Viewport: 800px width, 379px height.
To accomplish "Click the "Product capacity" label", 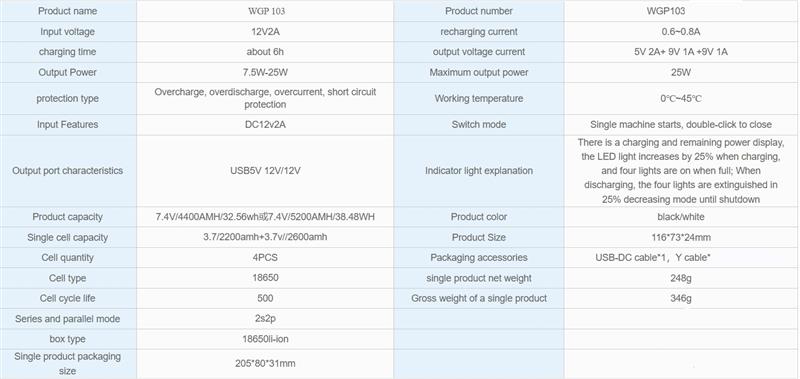I will point(67,217).
